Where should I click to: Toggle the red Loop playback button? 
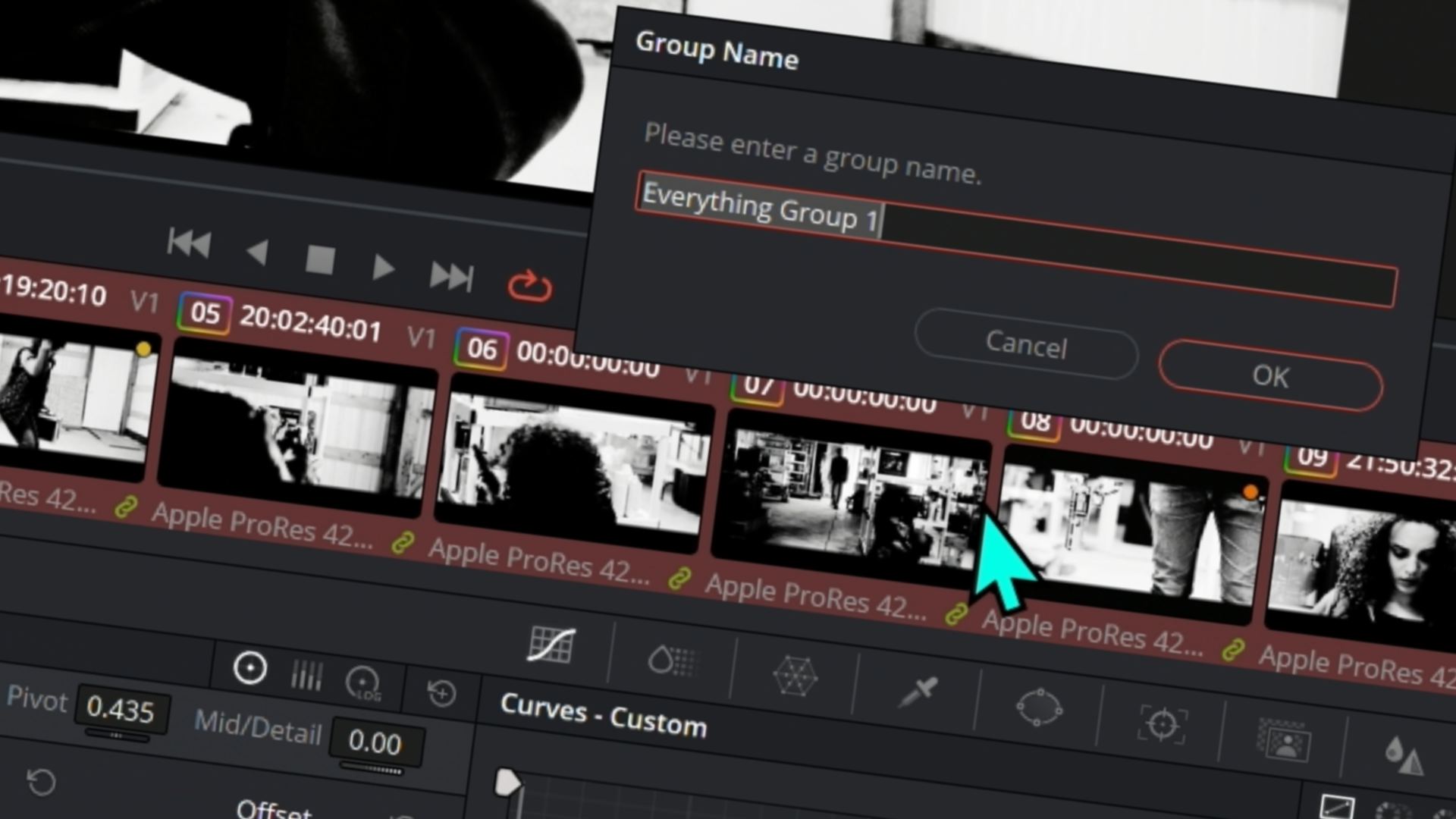(x=529, y=287)
